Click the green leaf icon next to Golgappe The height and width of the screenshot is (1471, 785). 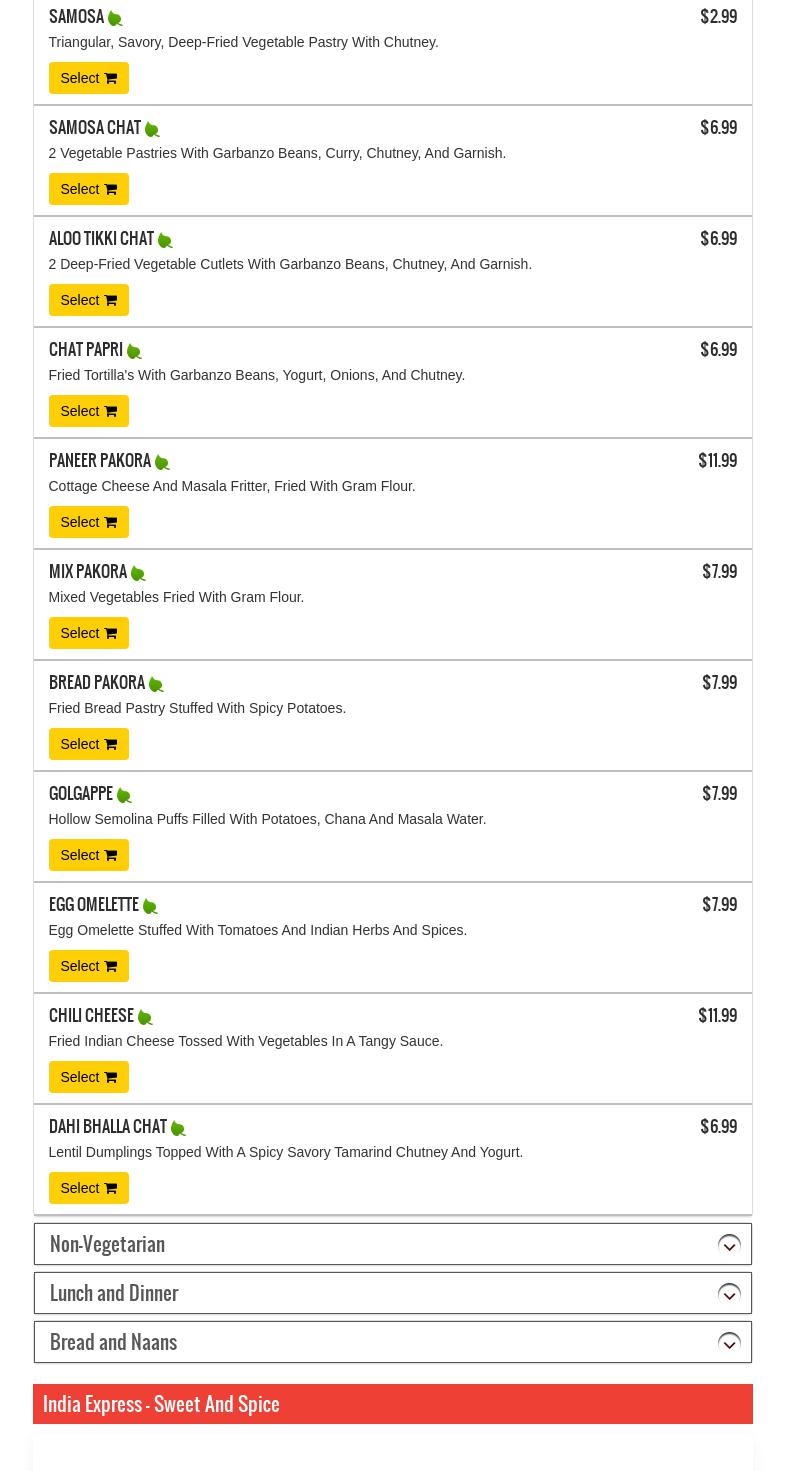[x=124, y=796]
